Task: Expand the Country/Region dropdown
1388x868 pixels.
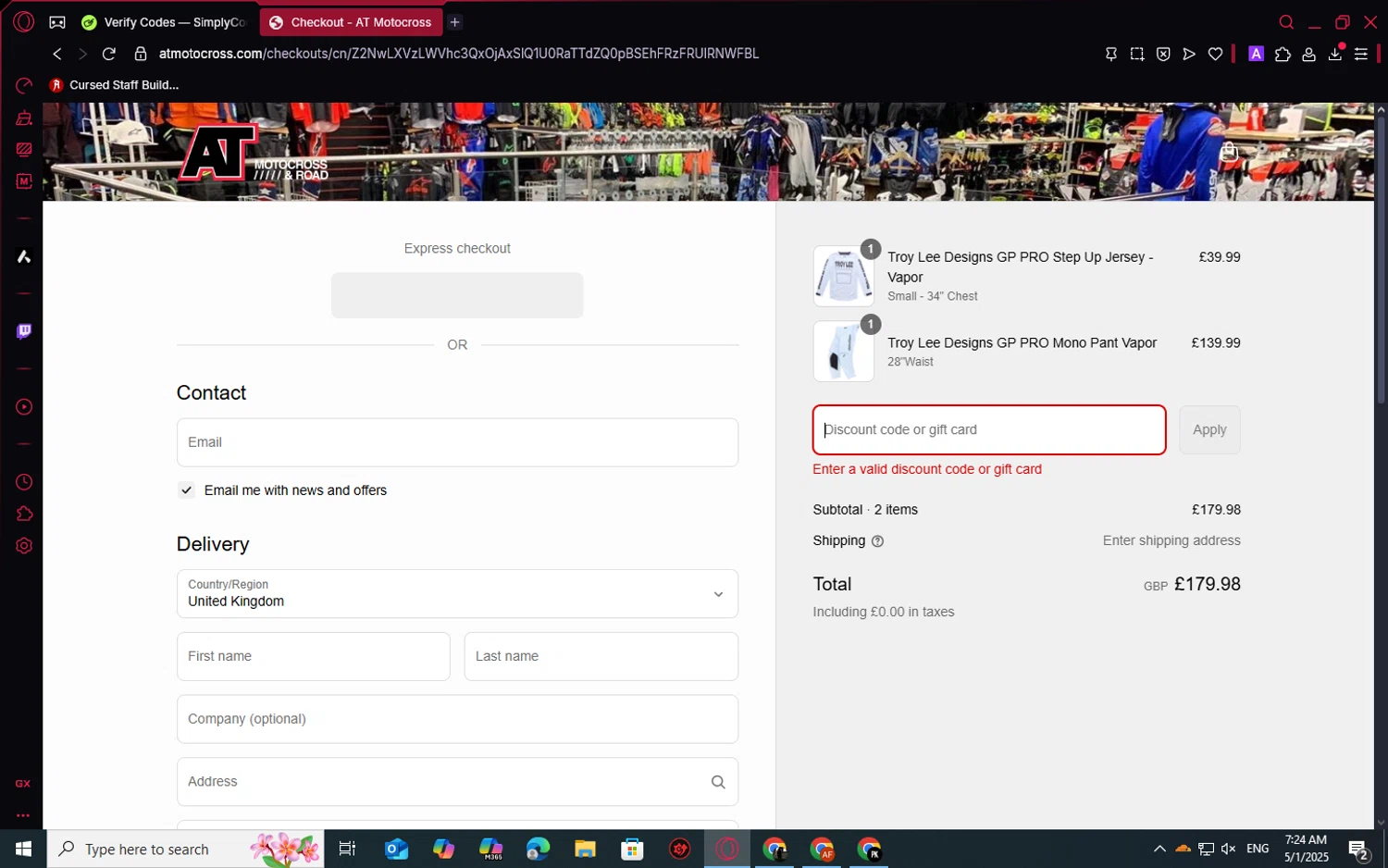Action: [457, 594]
